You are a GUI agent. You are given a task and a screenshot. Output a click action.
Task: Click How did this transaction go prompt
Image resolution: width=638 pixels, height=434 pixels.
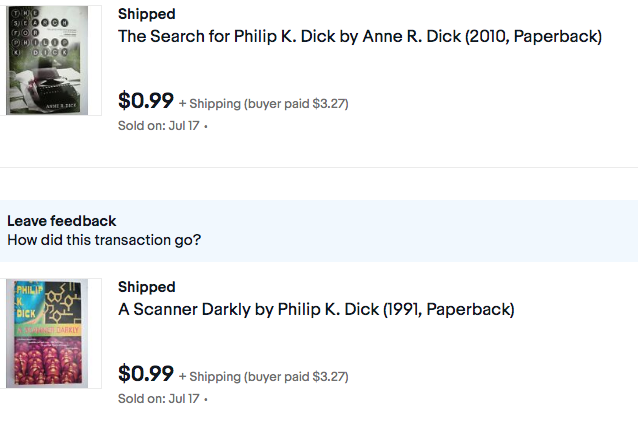[x=104, y=240]
